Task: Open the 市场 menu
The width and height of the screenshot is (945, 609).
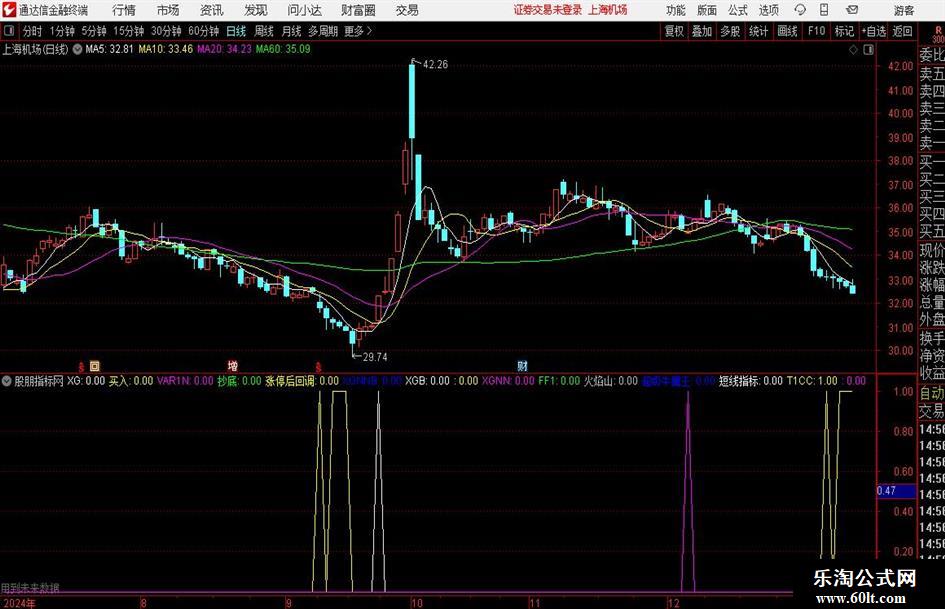Action: click(168, 10)
